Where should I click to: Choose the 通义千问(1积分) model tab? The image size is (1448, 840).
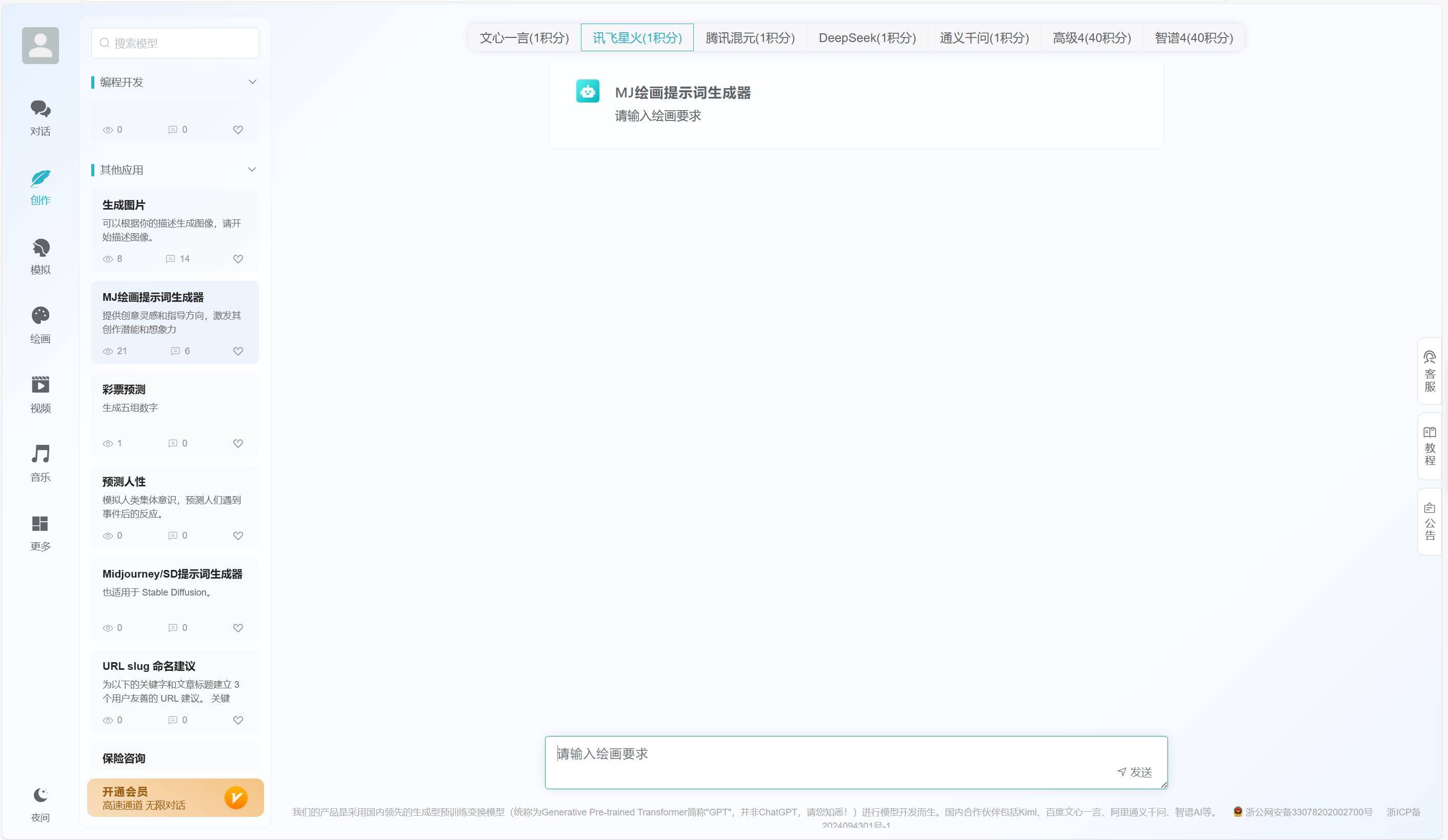coord(984,38)
